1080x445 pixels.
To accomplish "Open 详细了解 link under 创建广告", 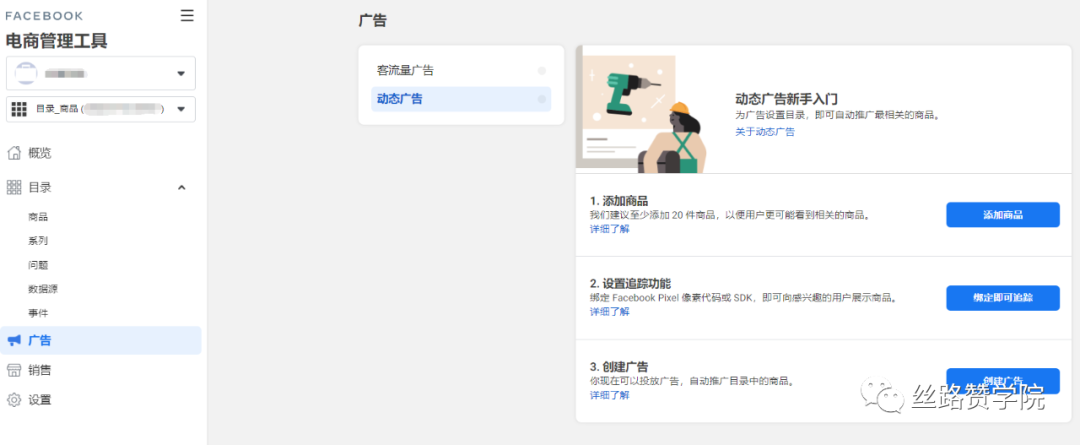I will click(x=610, y=395).
